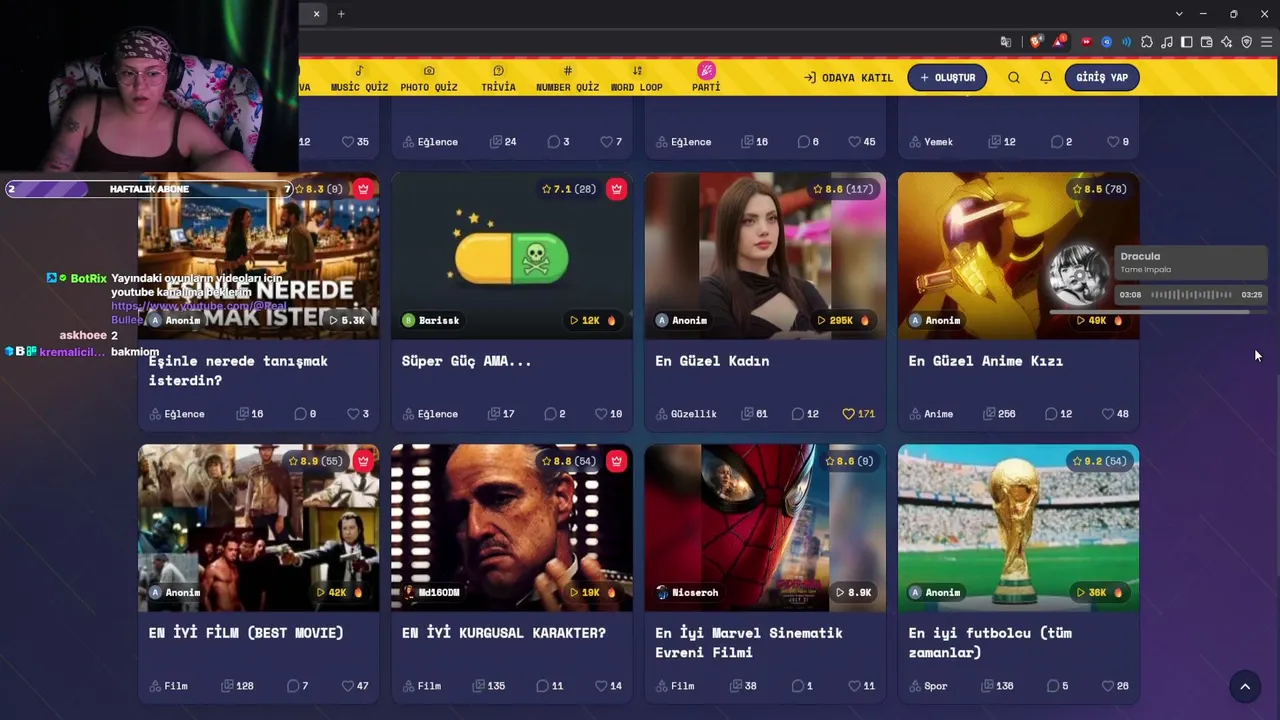
Task: Click the comments icon on En Güzel Kadın
Action: pyautogui.click(x=797, y=414)
